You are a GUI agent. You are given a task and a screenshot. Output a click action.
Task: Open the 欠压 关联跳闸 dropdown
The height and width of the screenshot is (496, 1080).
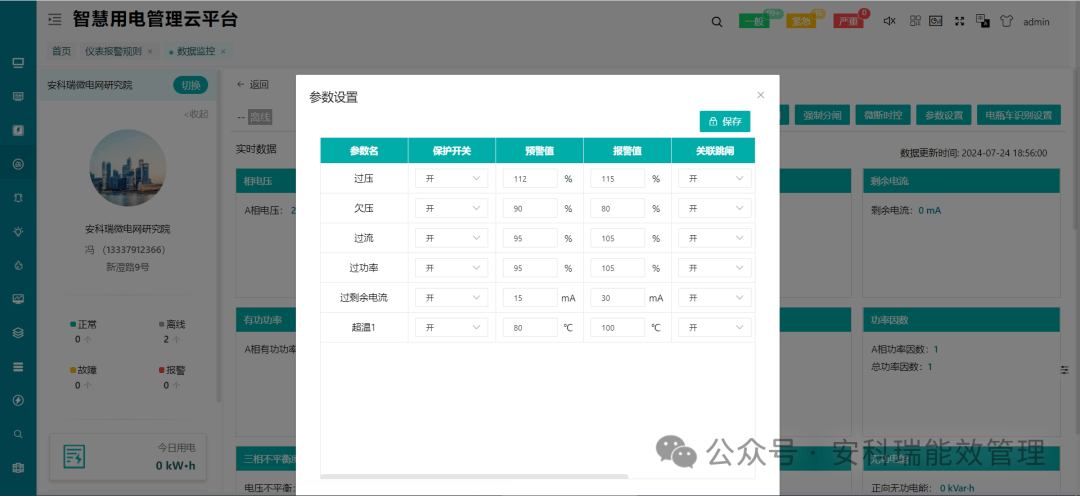click(715, 208)
